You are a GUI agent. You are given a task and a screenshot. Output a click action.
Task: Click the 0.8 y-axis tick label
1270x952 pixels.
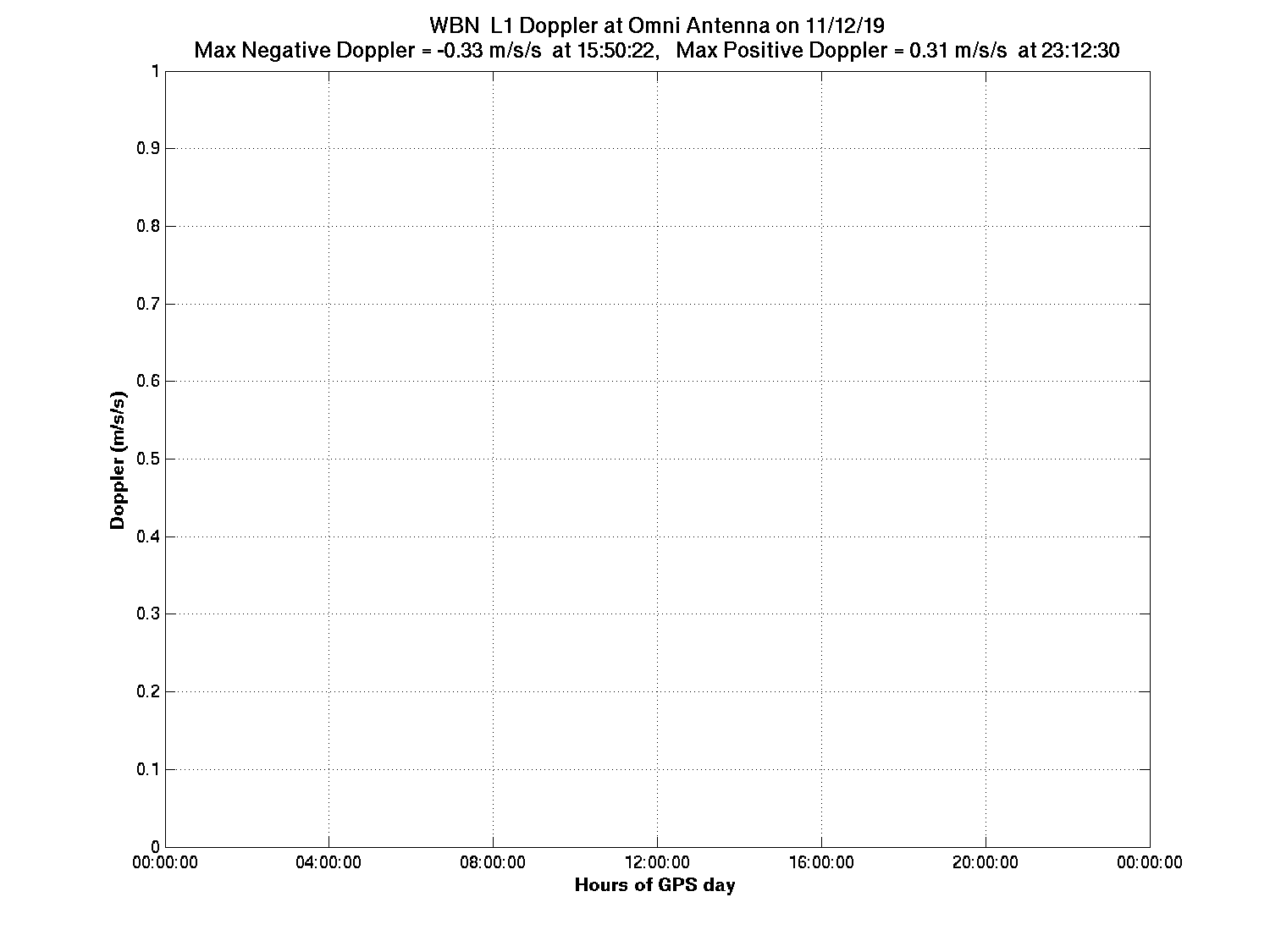(x=148, y=226)
